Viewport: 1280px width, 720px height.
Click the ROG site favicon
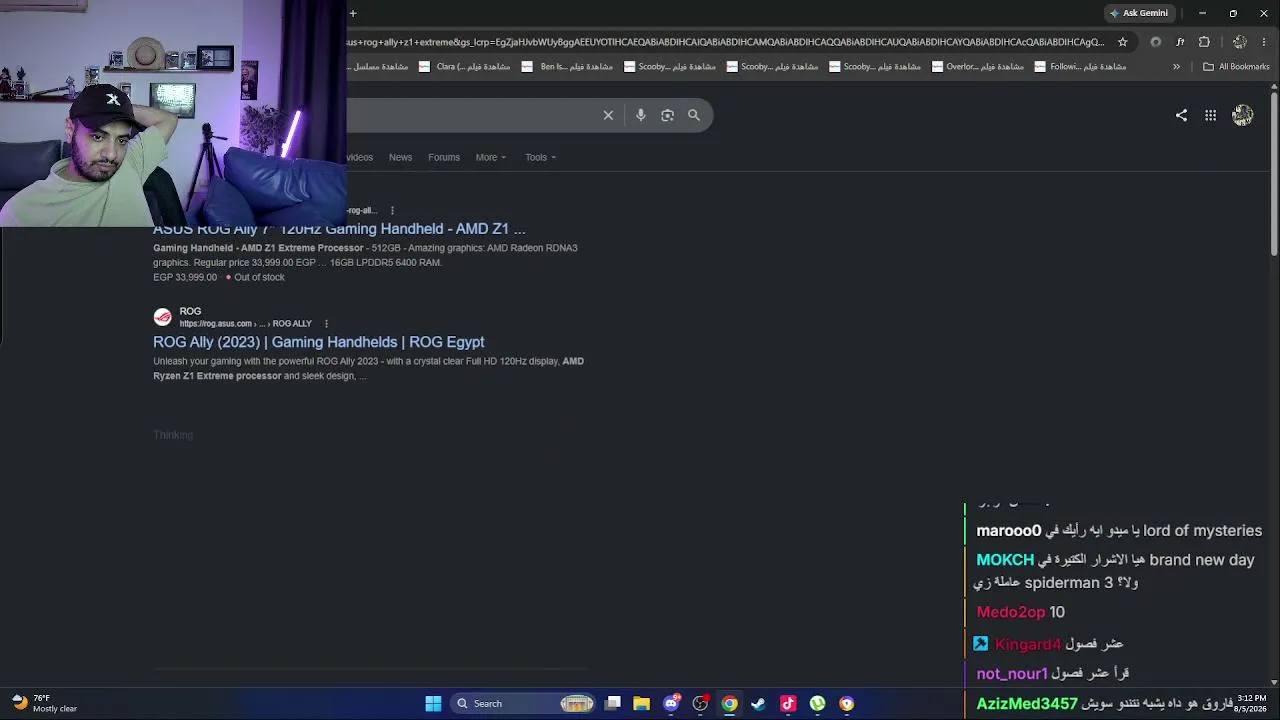point(162,317)
